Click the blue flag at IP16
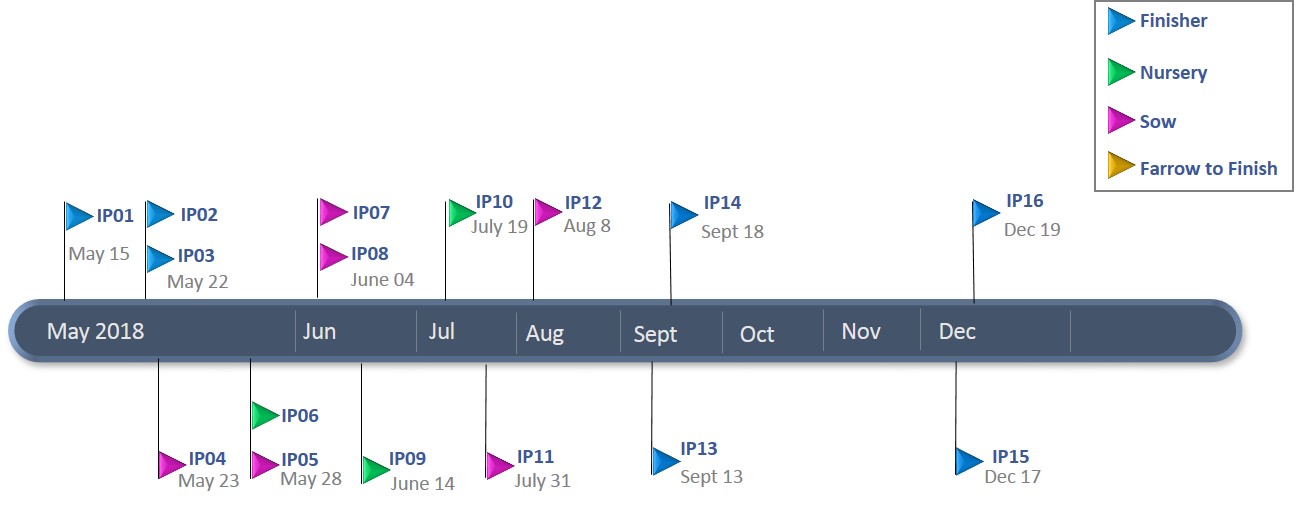The image size is (1311, 509). click(x=986, y=213)
